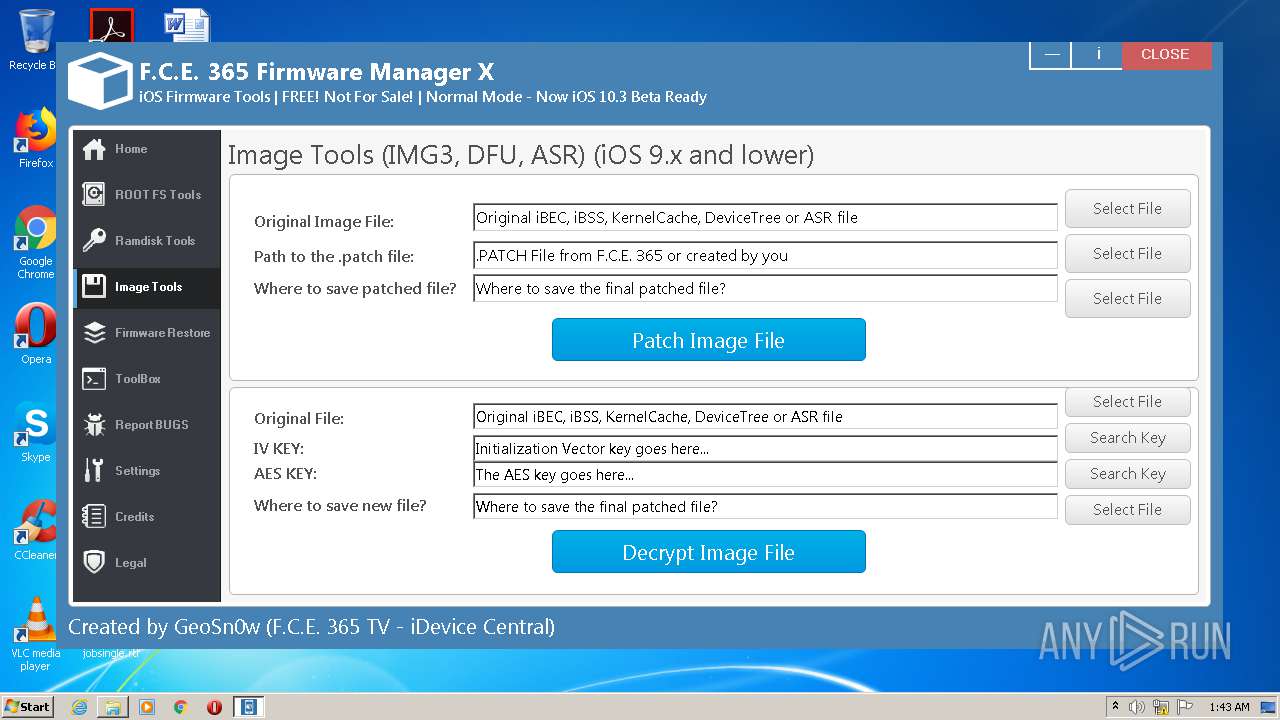
Task: Click the Credits list icon
Action: [x=94, y=517]
